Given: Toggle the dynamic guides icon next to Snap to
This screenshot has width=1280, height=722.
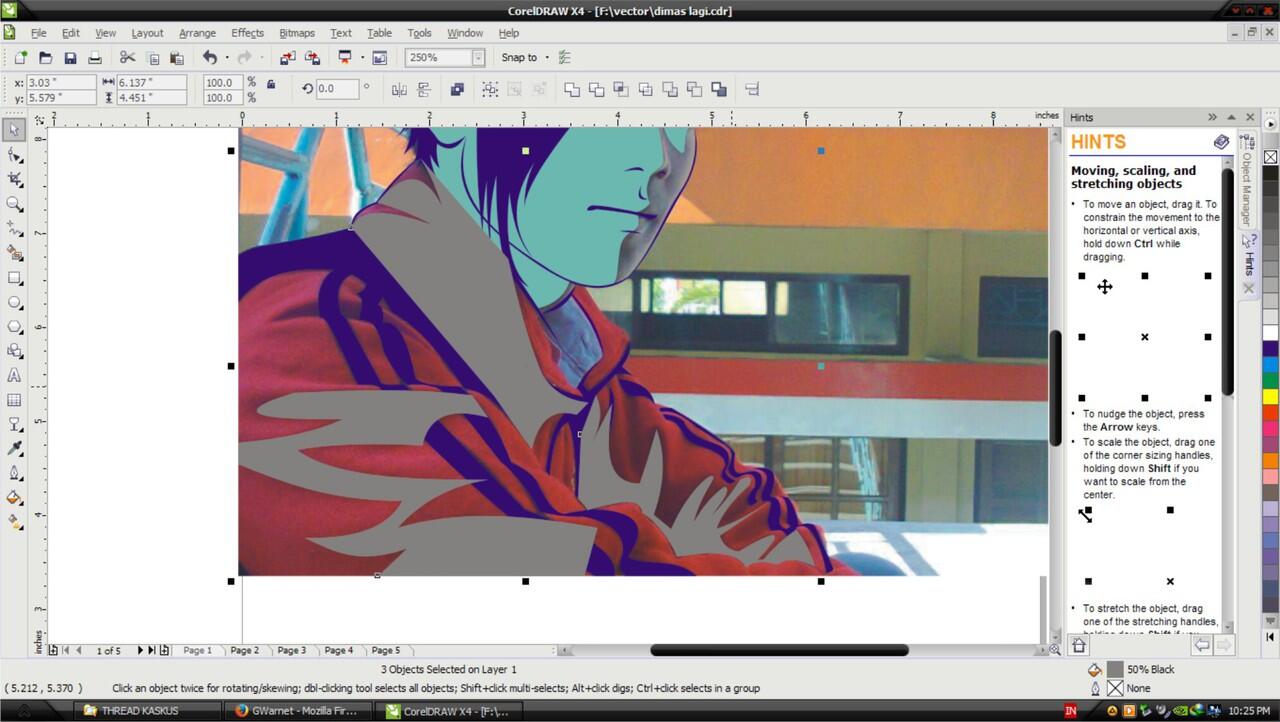Looking at the screenshot, I should (x=565, y=58).
